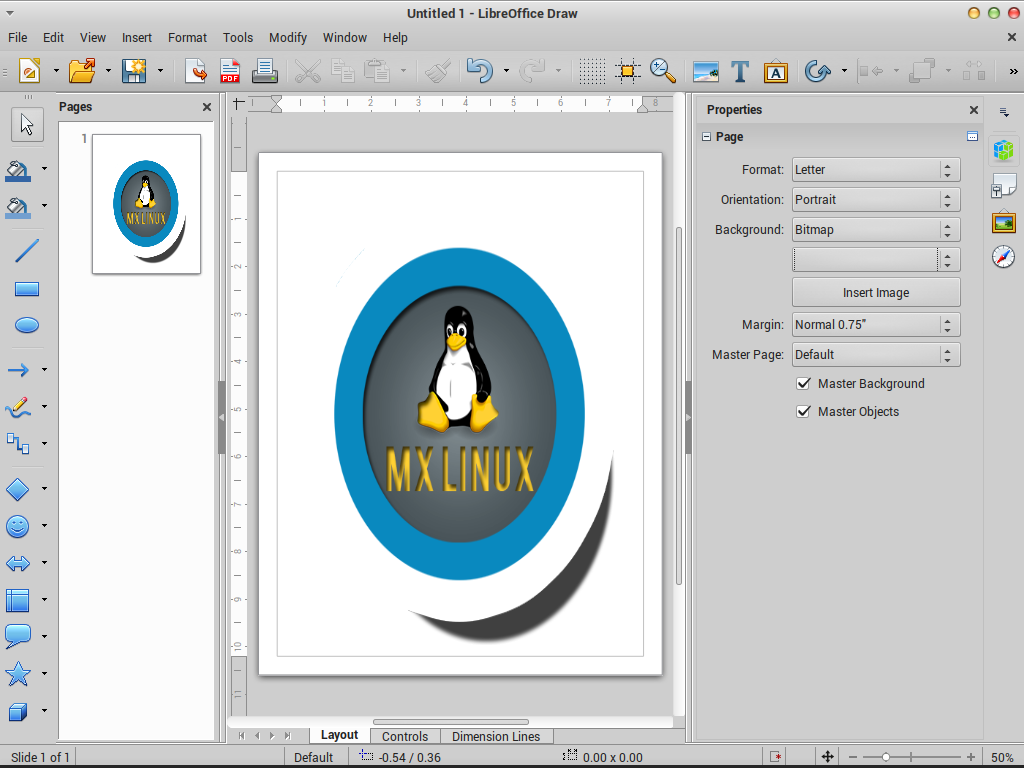The width and height of the screenshot is (1024, 768).
Task: Open the Format dropdown showing Letter
Action: click(876, 170)
